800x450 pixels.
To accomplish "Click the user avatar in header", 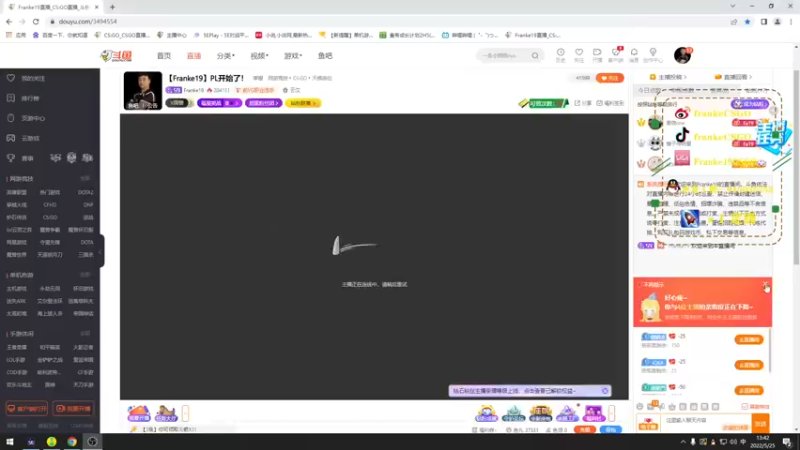I will (682, 55).
